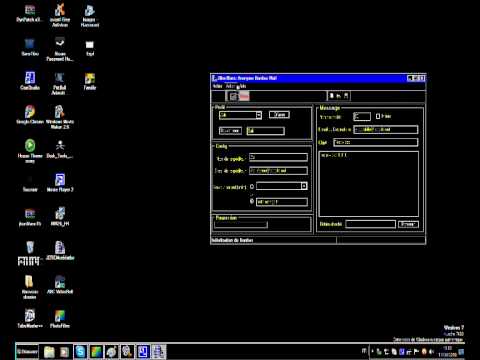Open the Steam Password desktop icon
Screen dimensions: 480x360
[60, 49]
